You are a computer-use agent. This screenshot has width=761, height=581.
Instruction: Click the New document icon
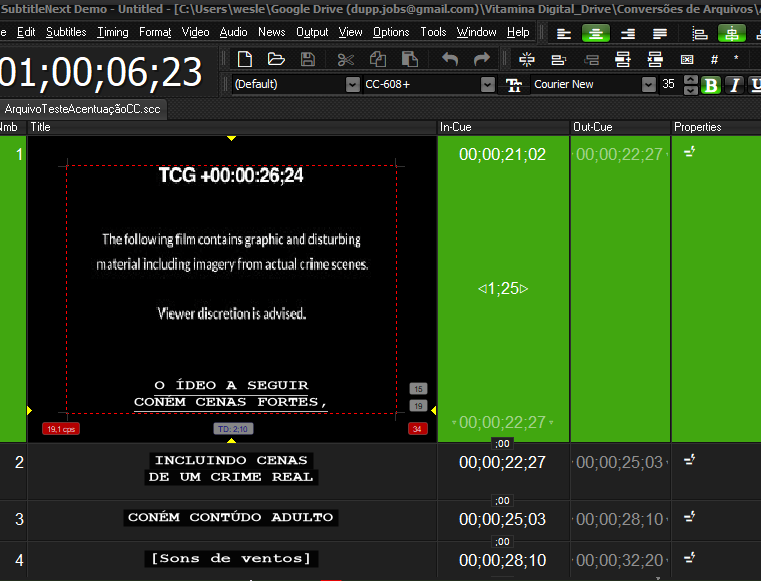[x=245, y=59]
